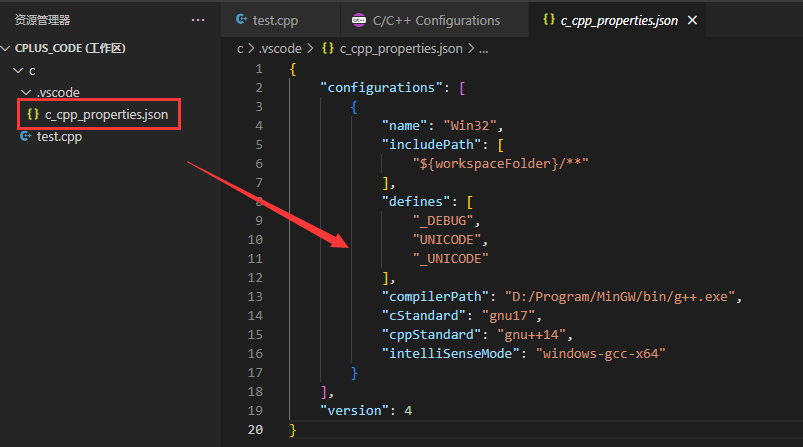Click the trailing ellipsis in the breadcrumb
803x447 pixels.
(x=483, y=48)
